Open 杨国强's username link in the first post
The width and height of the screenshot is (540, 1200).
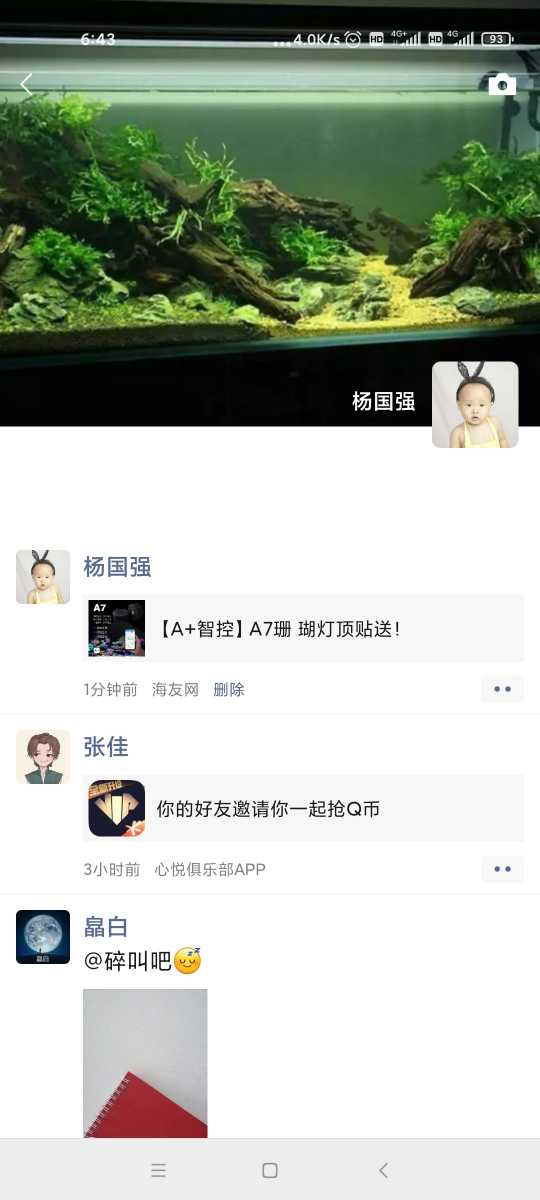tap(117, 567)
